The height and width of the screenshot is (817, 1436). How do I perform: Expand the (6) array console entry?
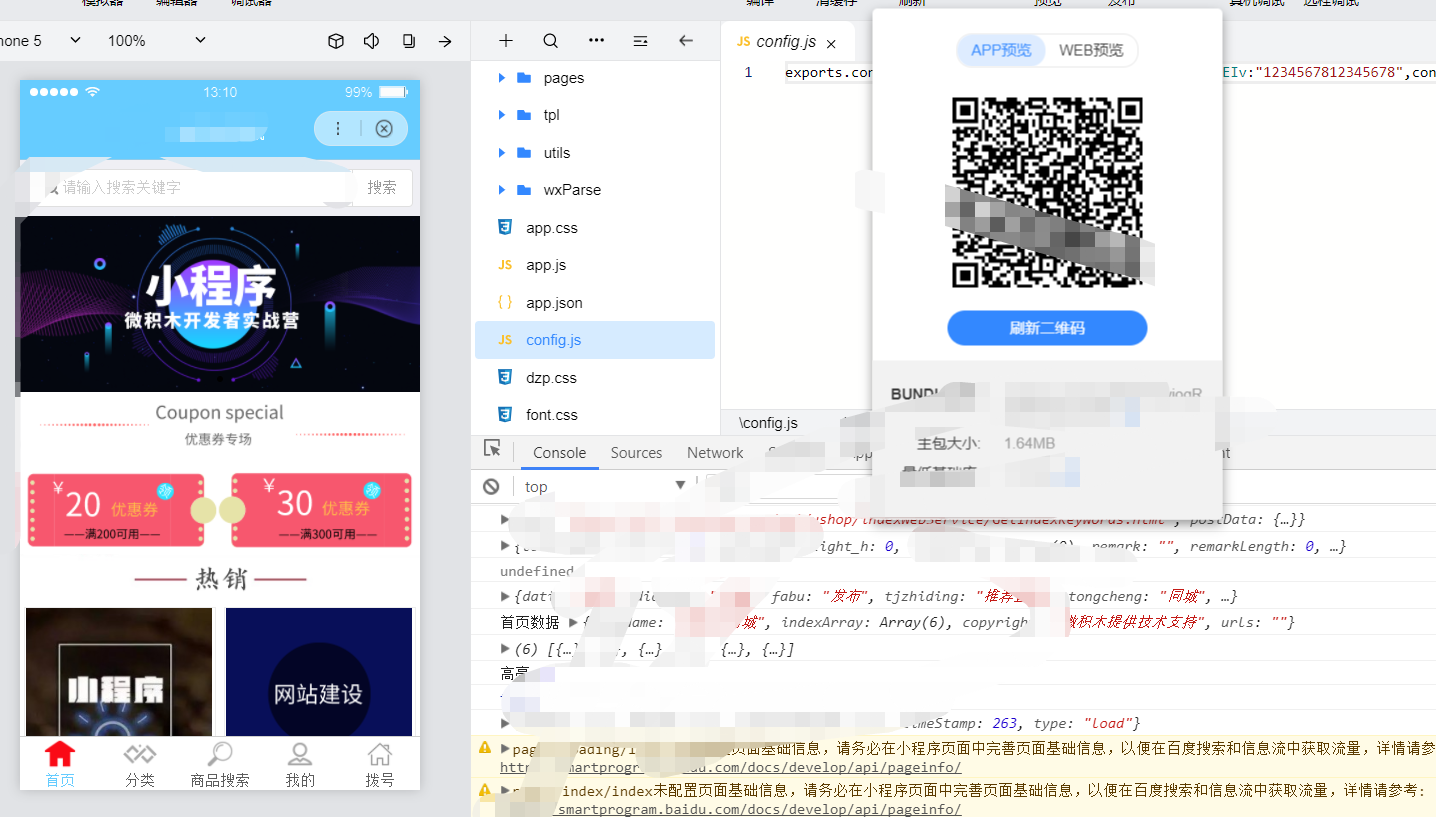505,649
